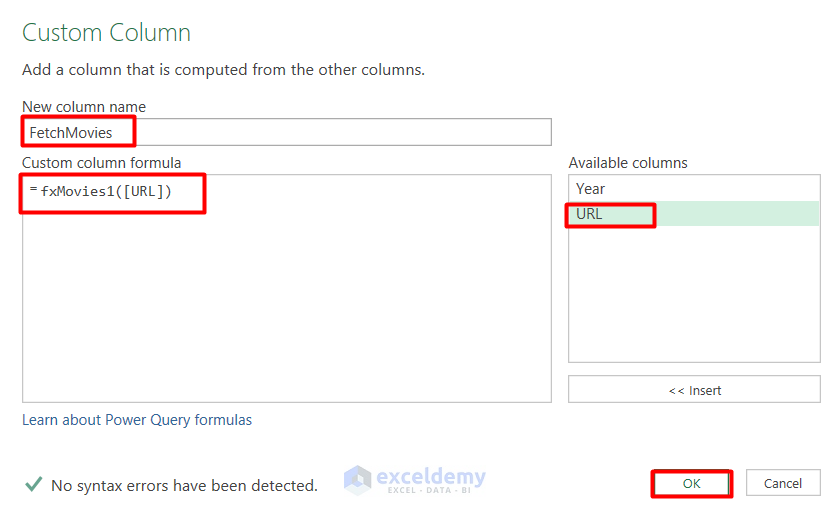Click the 'No syntax errors' status message
Image resolution: width=831 pixels, height=512 pixels.
pos(184,486)
